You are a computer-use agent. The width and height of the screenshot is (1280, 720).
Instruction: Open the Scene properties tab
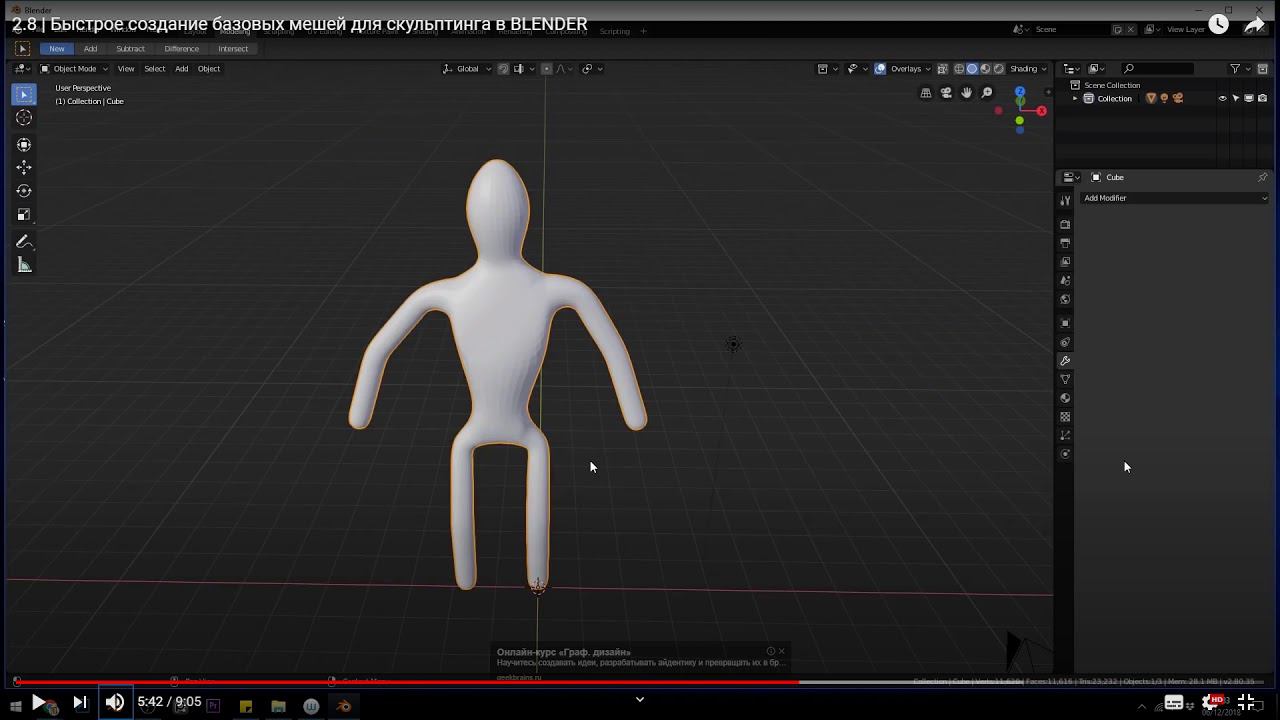[1065, 281]
